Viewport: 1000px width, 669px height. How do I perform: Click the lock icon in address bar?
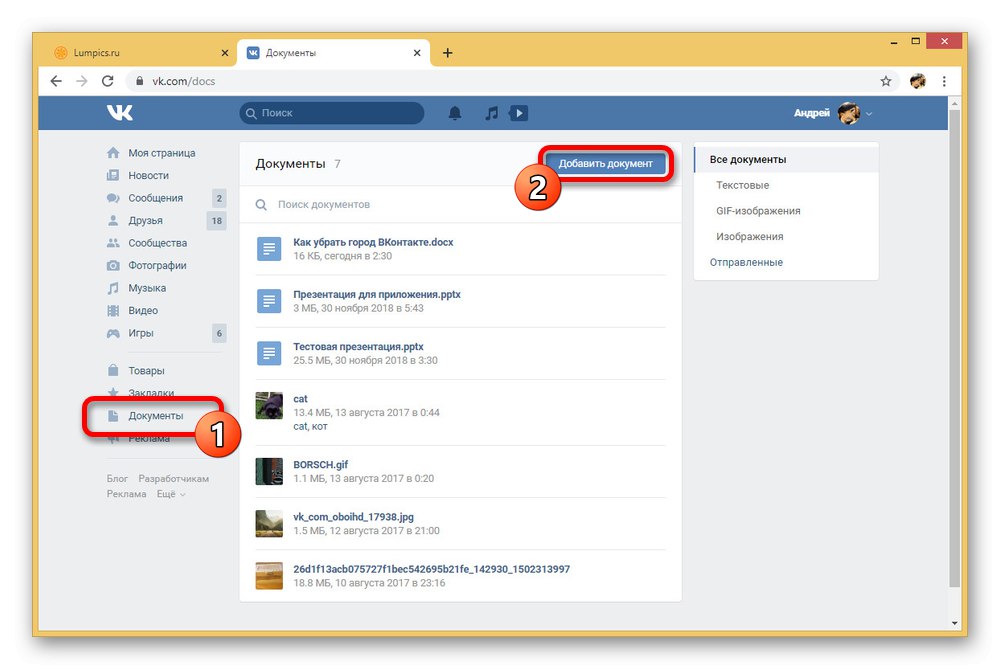point(139,81)
